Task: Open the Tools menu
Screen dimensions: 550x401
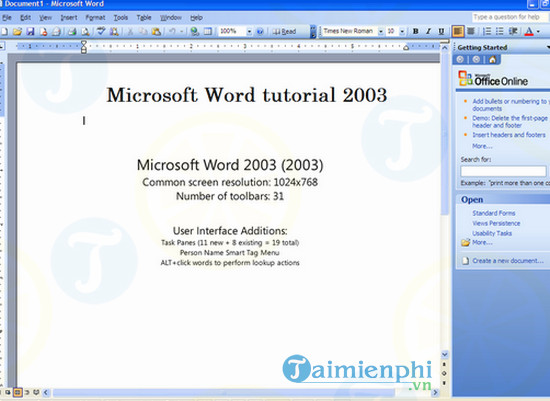Action: tap(121, 17)
